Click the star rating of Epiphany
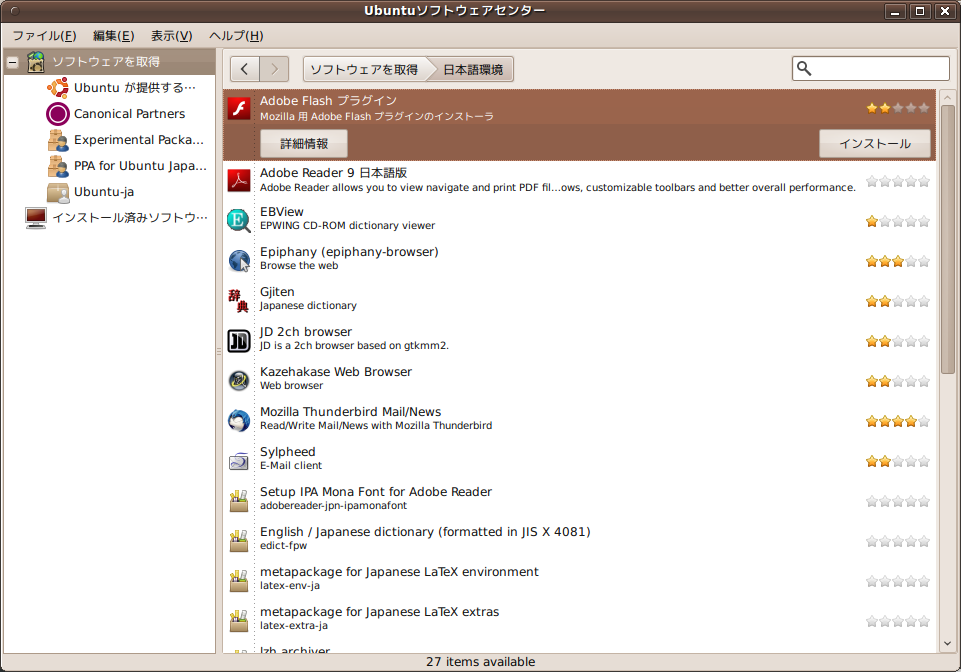Screen dimensions: 961x672 point(898,261)
